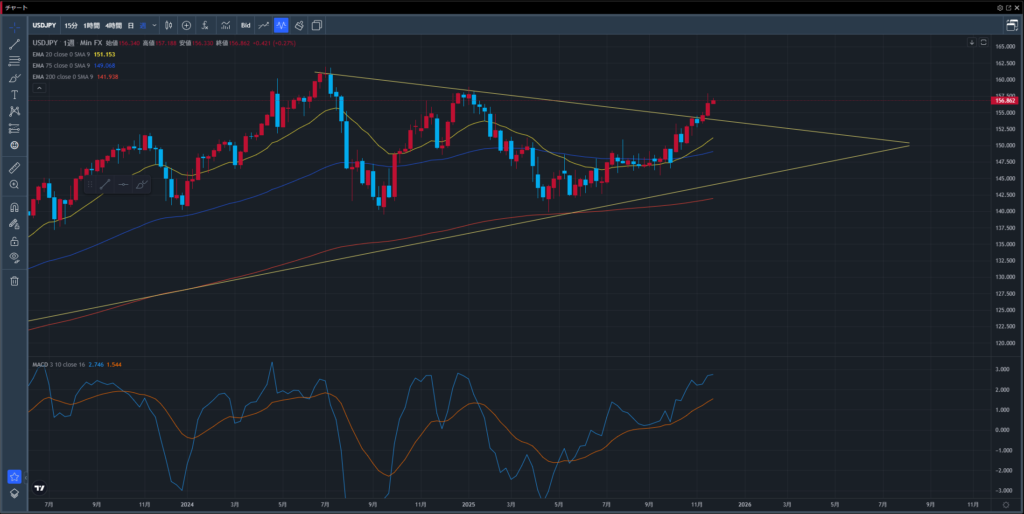Switch to the 4時間 timeframe
1024x514 pixels.
(x=113, y=25)
